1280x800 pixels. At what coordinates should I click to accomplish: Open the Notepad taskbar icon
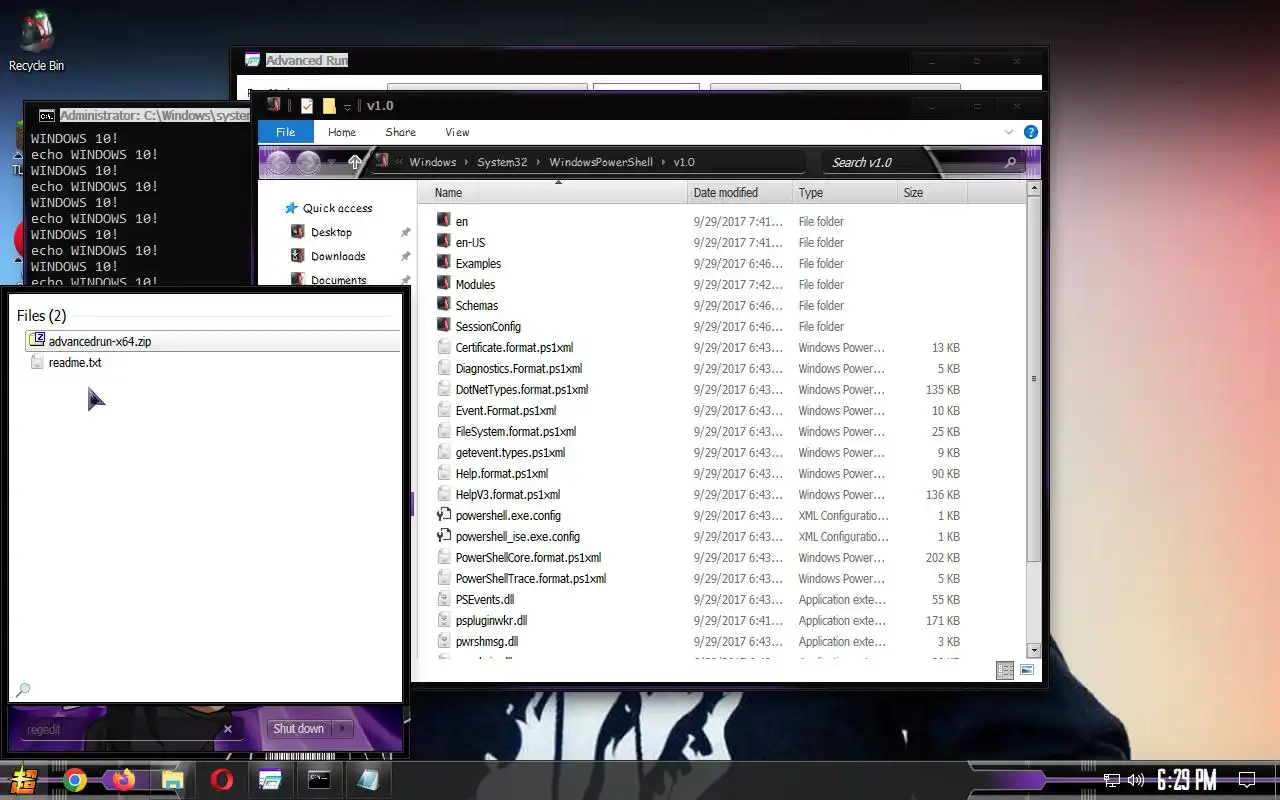click(x=368, y=780)
